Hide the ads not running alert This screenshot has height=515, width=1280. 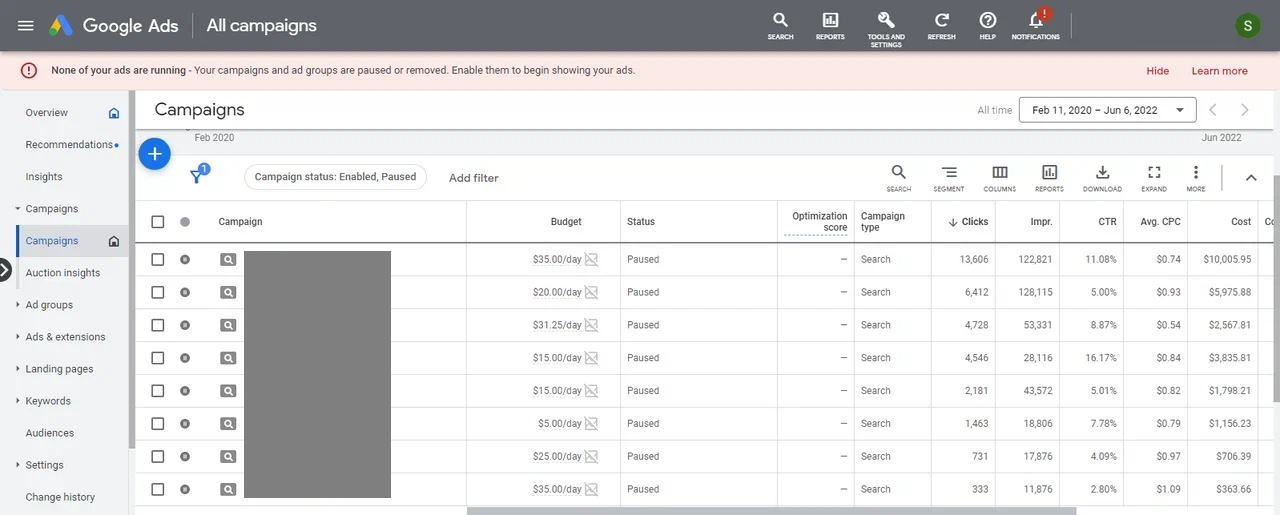coord(1157,71)
